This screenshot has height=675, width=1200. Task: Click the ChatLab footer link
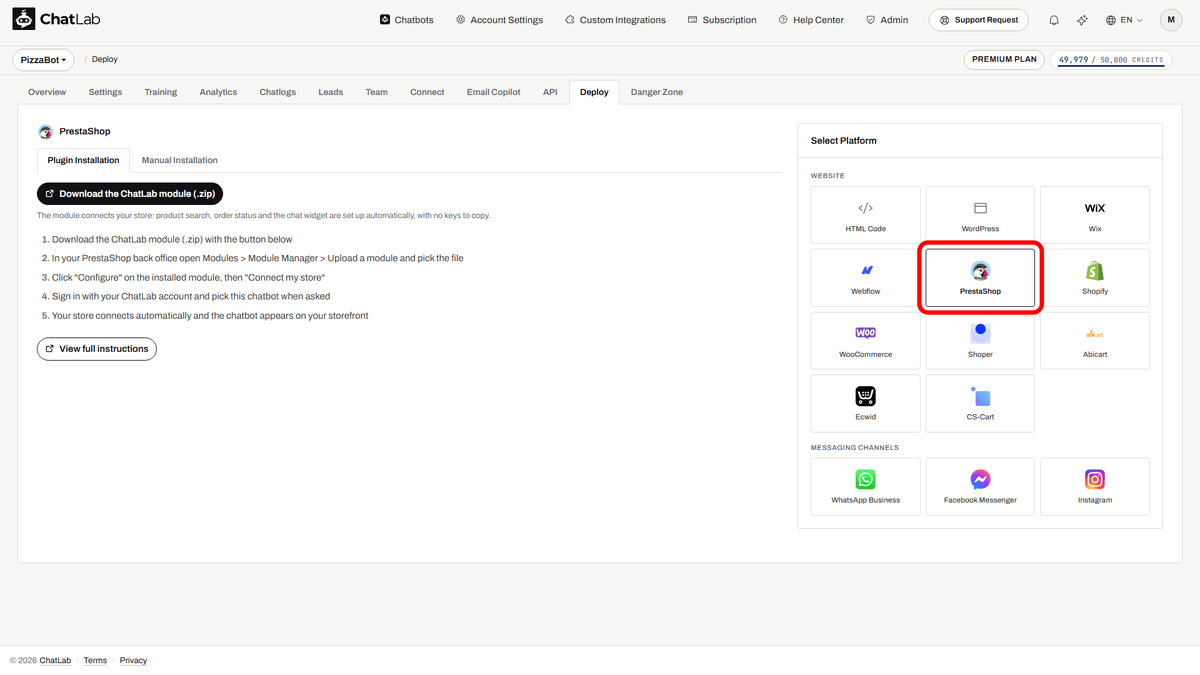click(55, 660)
